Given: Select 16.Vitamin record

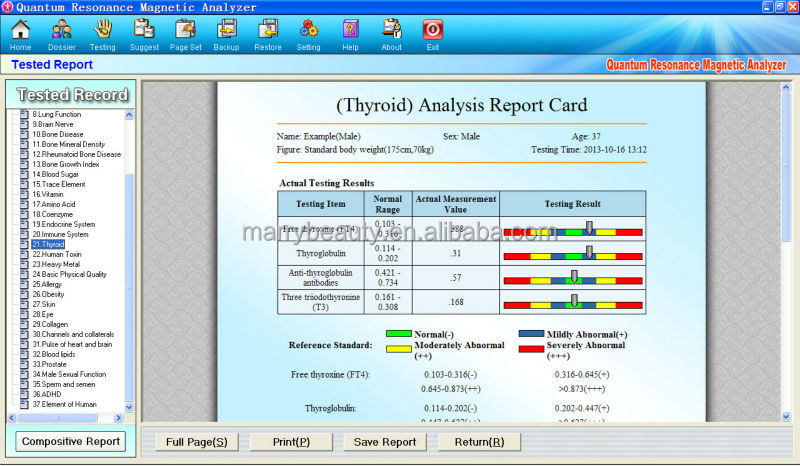Looking at the screenshot, I should (x=48, y=194).
